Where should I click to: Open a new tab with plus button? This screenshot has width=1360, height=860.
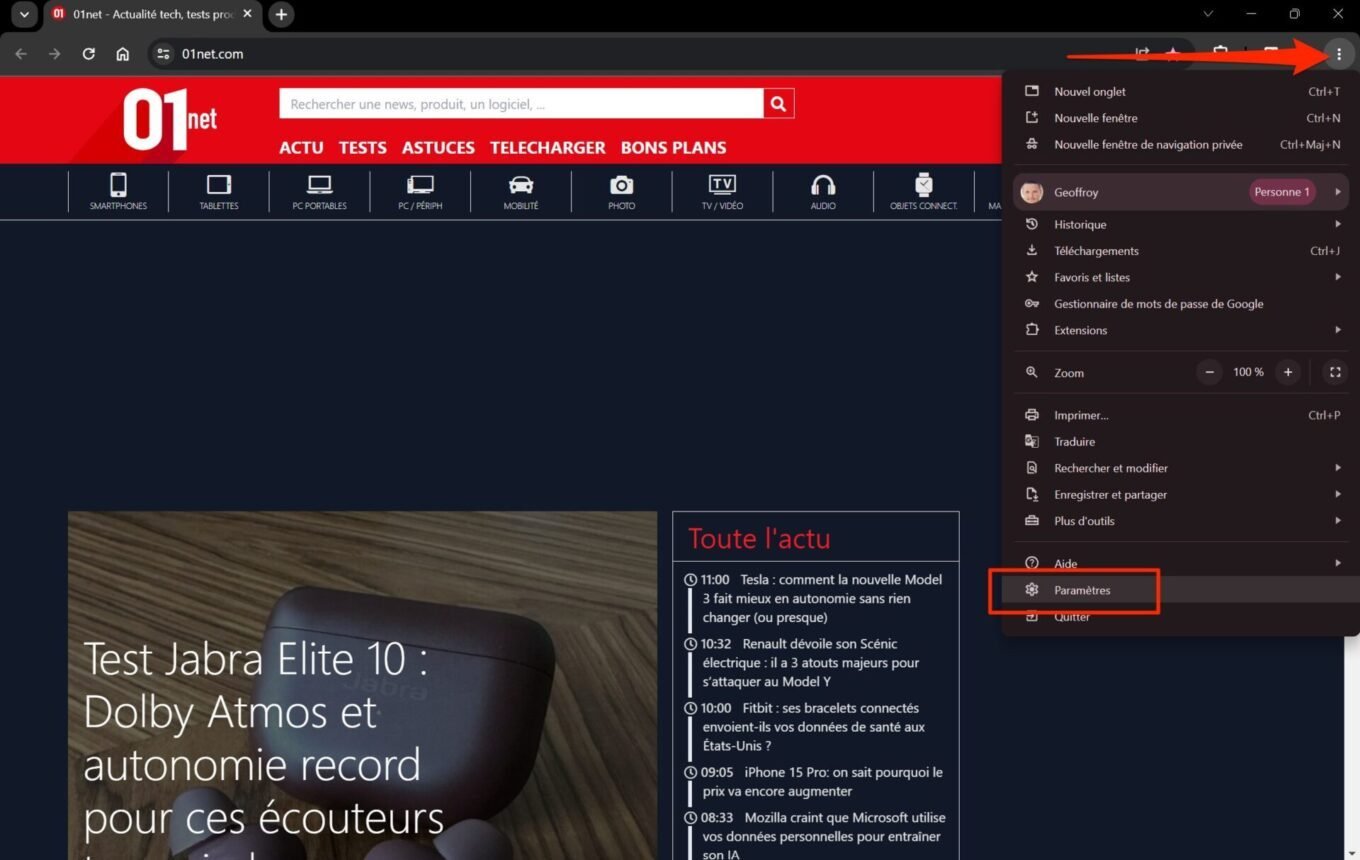coord(281,14)
